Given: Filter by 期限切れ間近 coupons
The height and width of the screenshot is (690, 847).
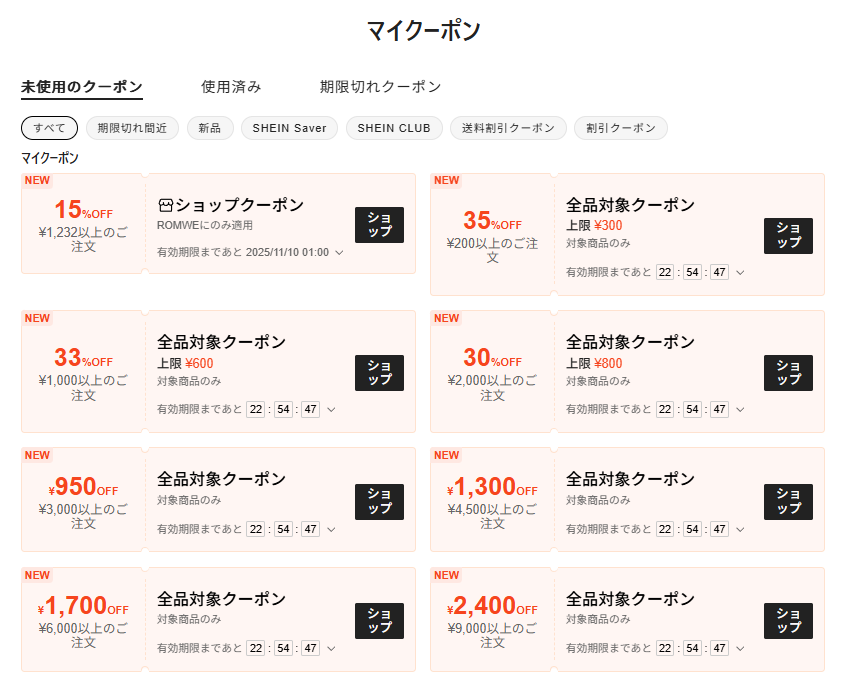Looking at the screenshot, I should pos(132,128).
